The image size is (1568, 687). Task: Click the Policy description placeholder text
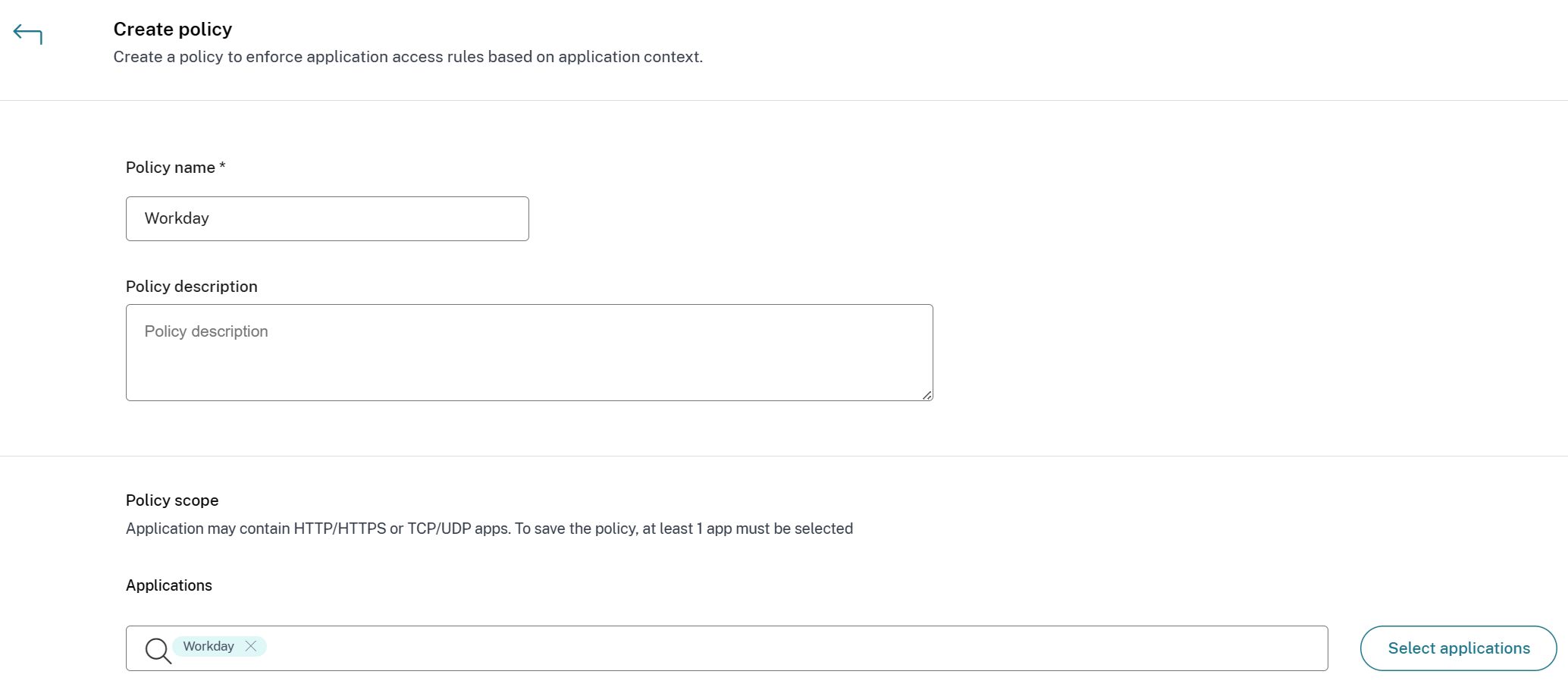pyautogui.click(x=206, y=331)
